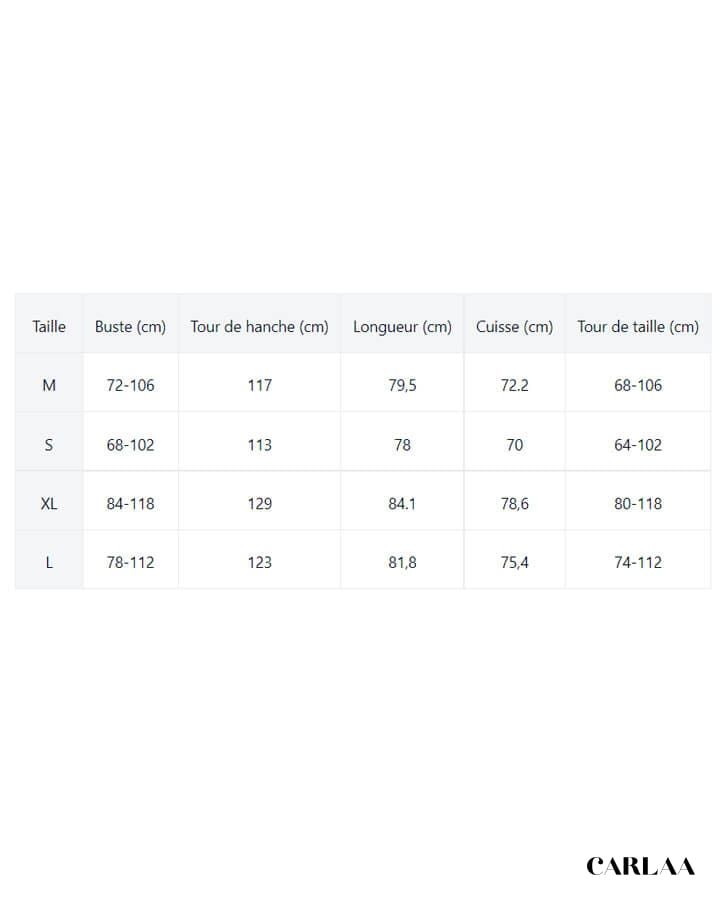
Task: Select the XL size row label
Action: pyautogui.click(x=49, y=504)
